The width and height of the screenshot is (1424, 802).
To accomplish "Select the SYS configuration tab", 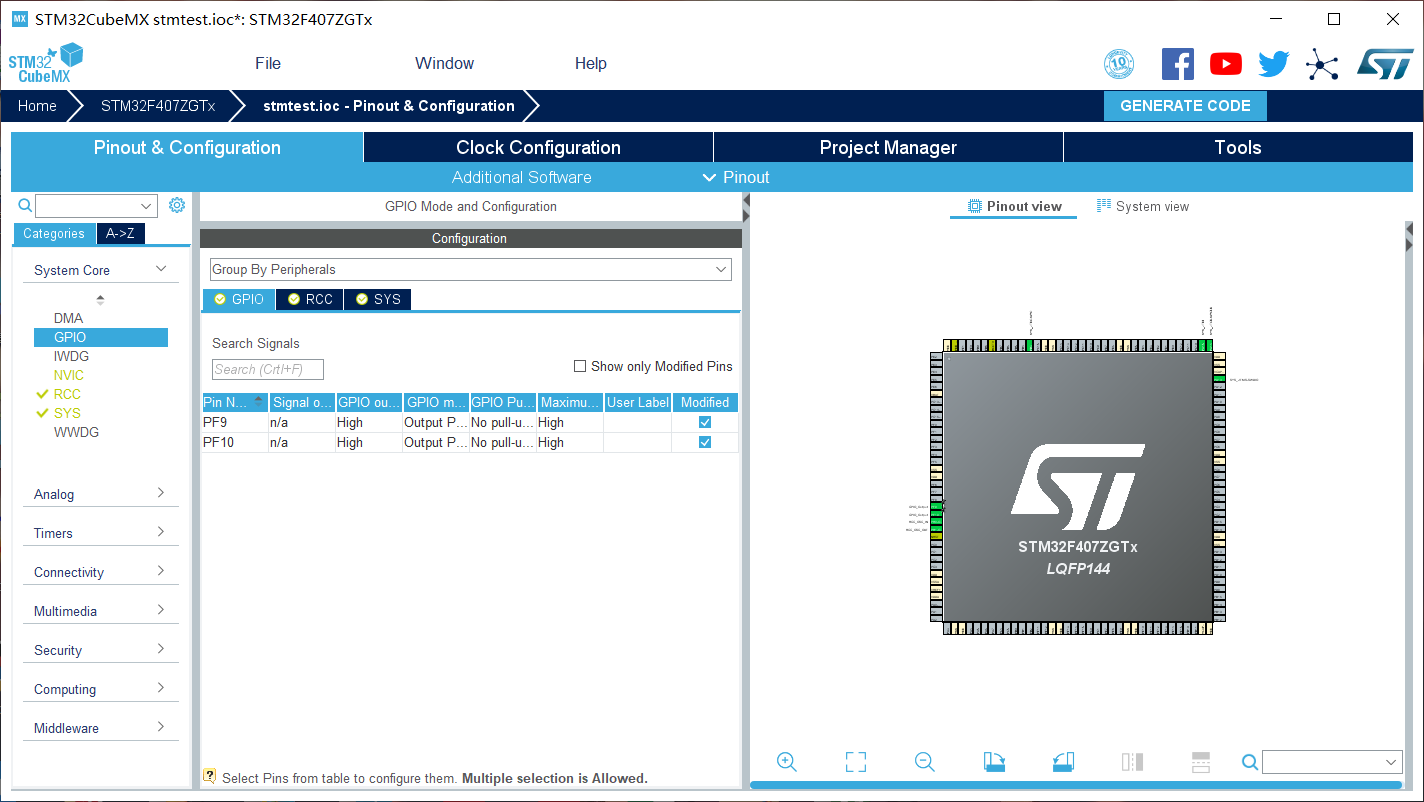I will [377, 299].
